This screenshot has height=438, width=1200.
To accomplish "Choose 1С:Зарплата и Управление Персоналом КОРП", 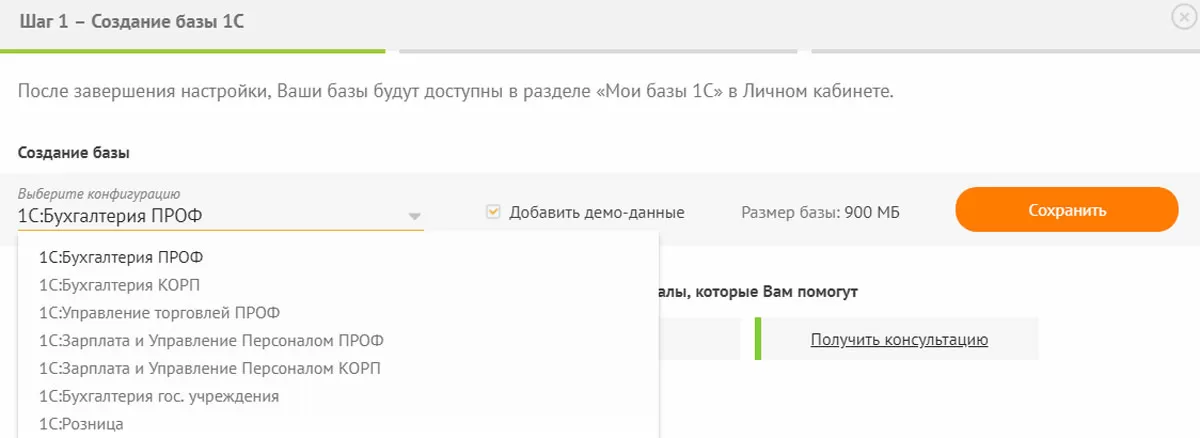I will pos(210,368).
